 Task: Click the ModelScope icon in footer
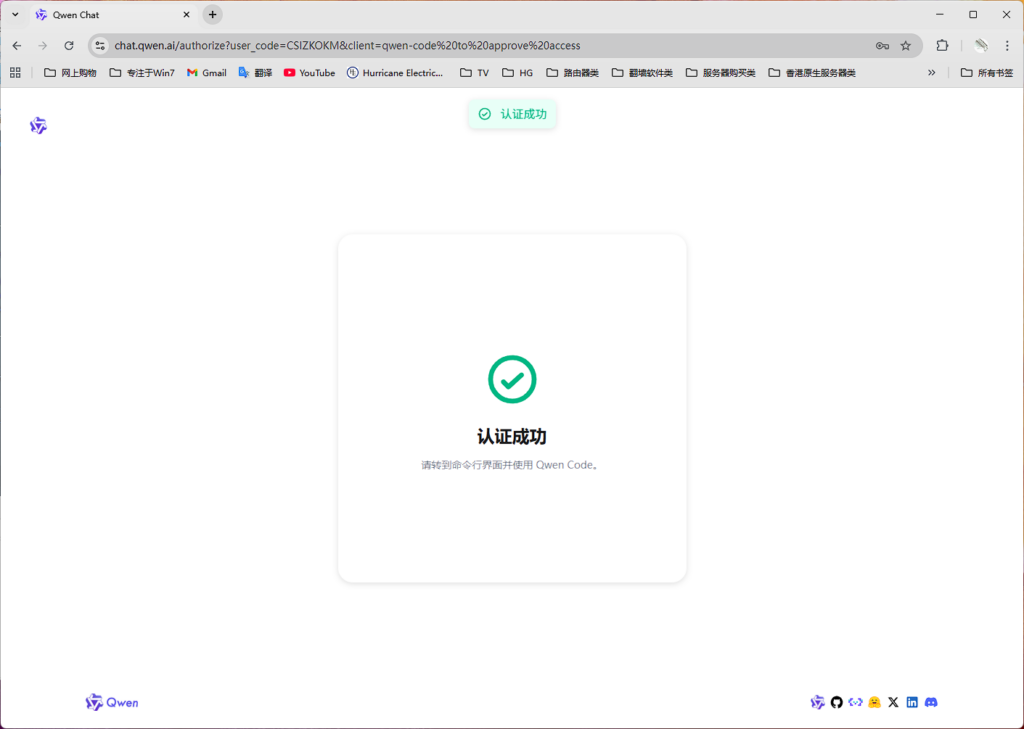(x=855, y=702)
